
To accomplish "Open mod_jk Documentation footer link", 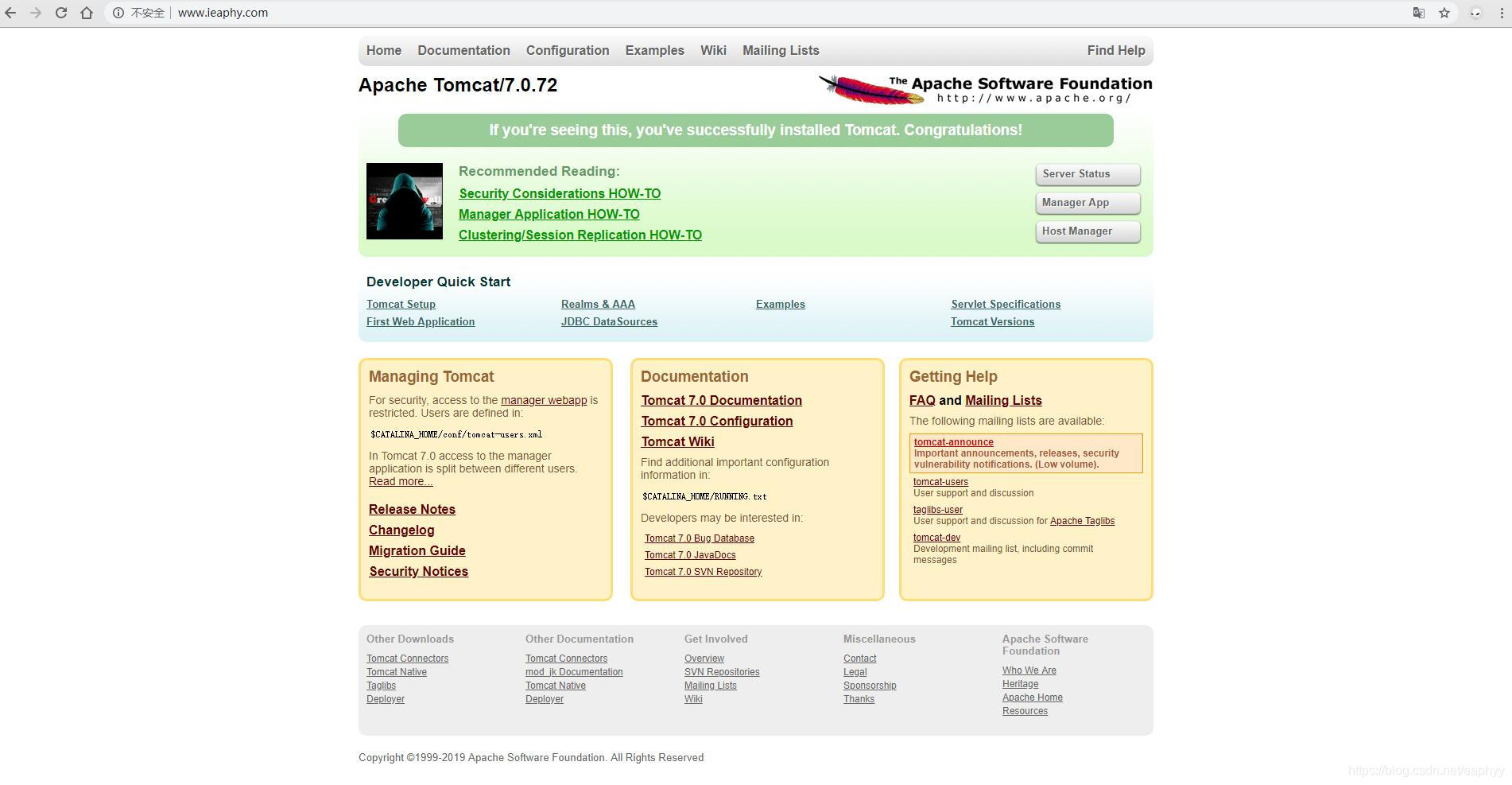I will click(x=574, y=672).
